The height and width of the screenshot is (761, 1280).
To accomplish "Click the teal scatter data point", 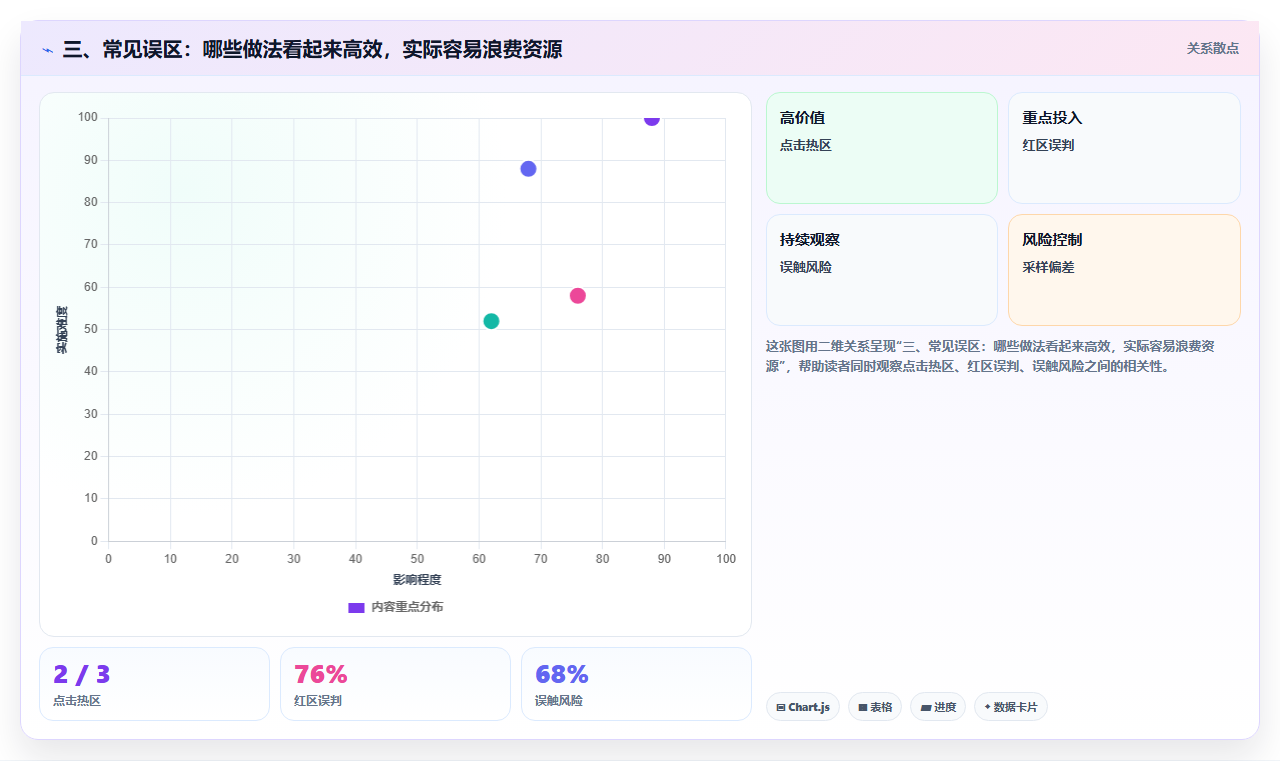I will click(491, 321).
